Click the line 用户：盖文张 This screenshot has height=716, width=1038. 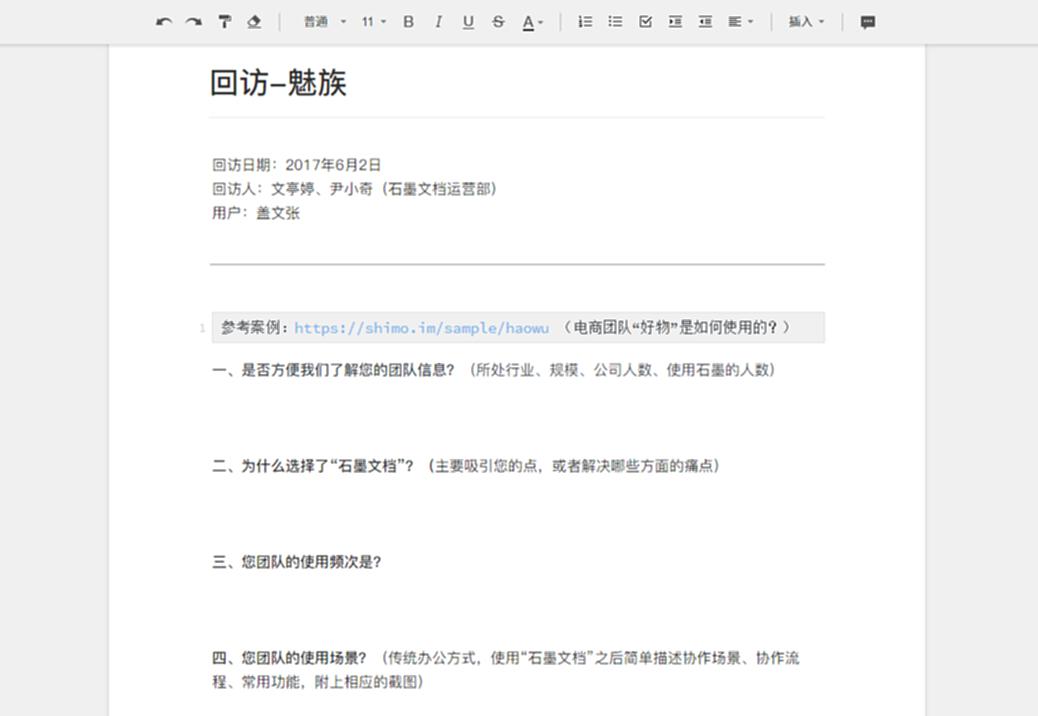click(256, 212)
